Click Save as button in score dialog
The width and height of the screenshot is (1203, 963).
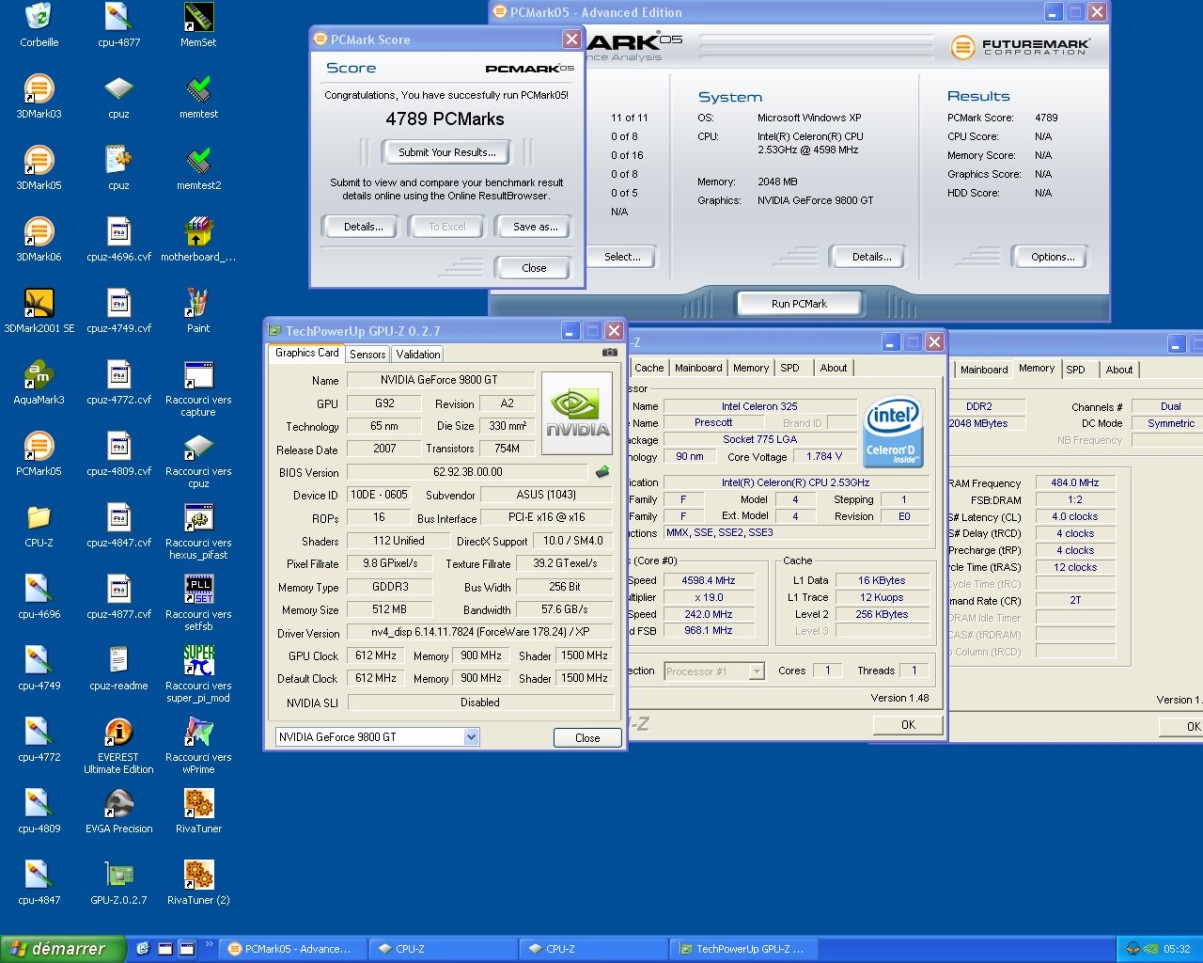[535, 227]
